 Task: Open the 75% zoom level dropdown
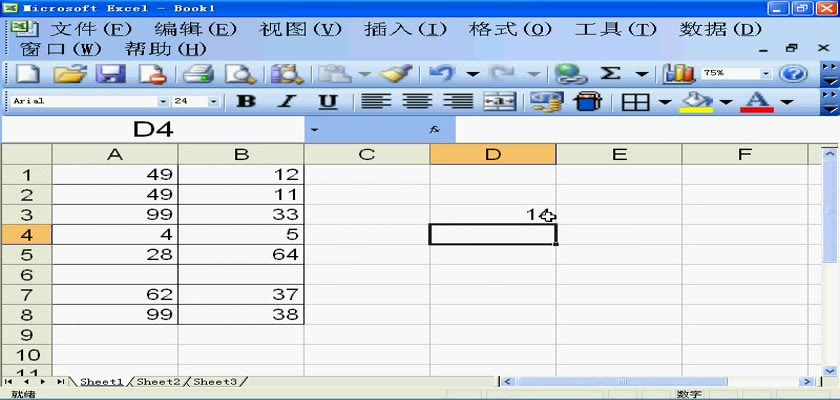[x=766, y=74]
